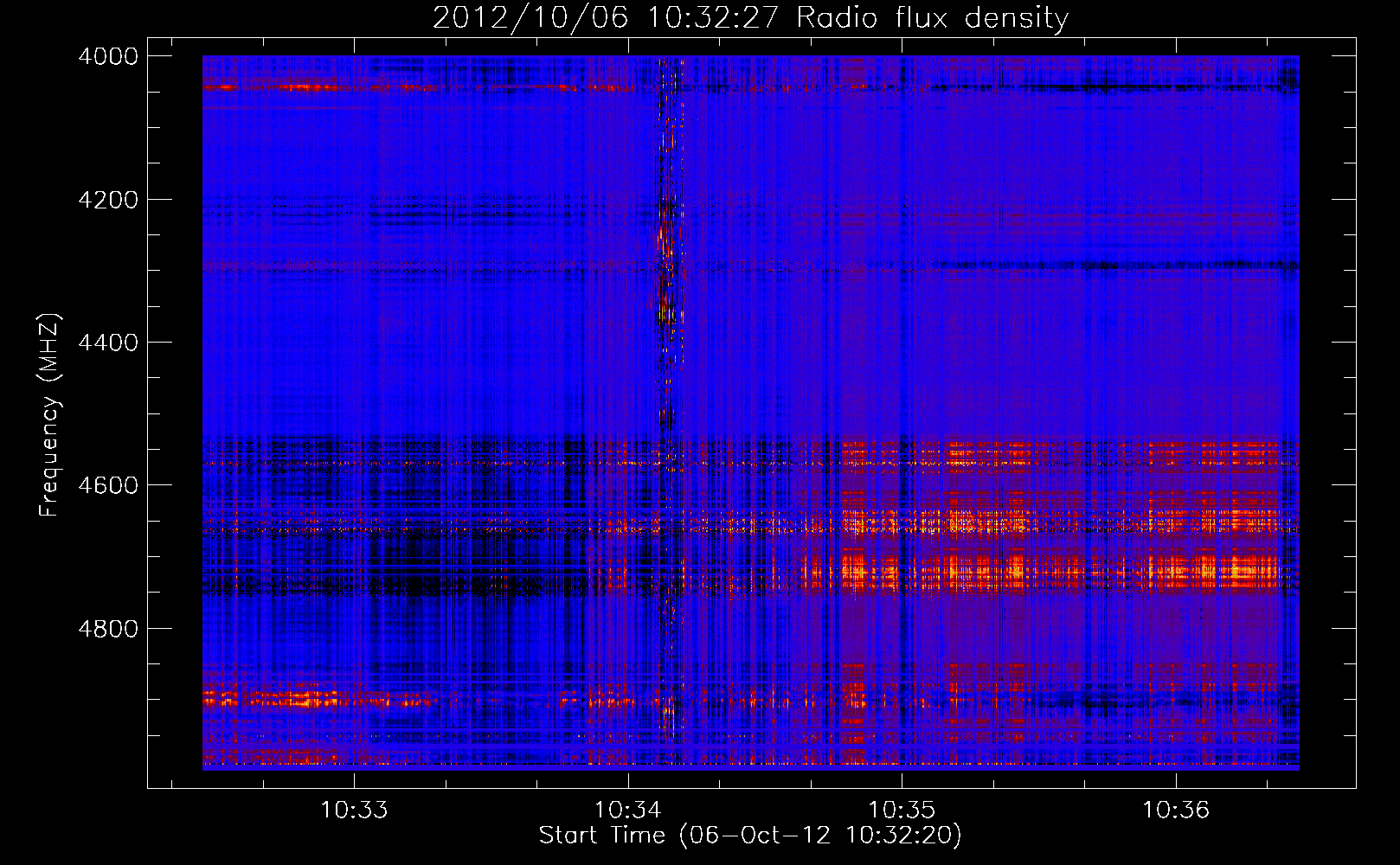Click the 'Frequency (MHZ)' axis title
Image resolution: width=1400 pixels, height=865 pixels.
(50, 415)
